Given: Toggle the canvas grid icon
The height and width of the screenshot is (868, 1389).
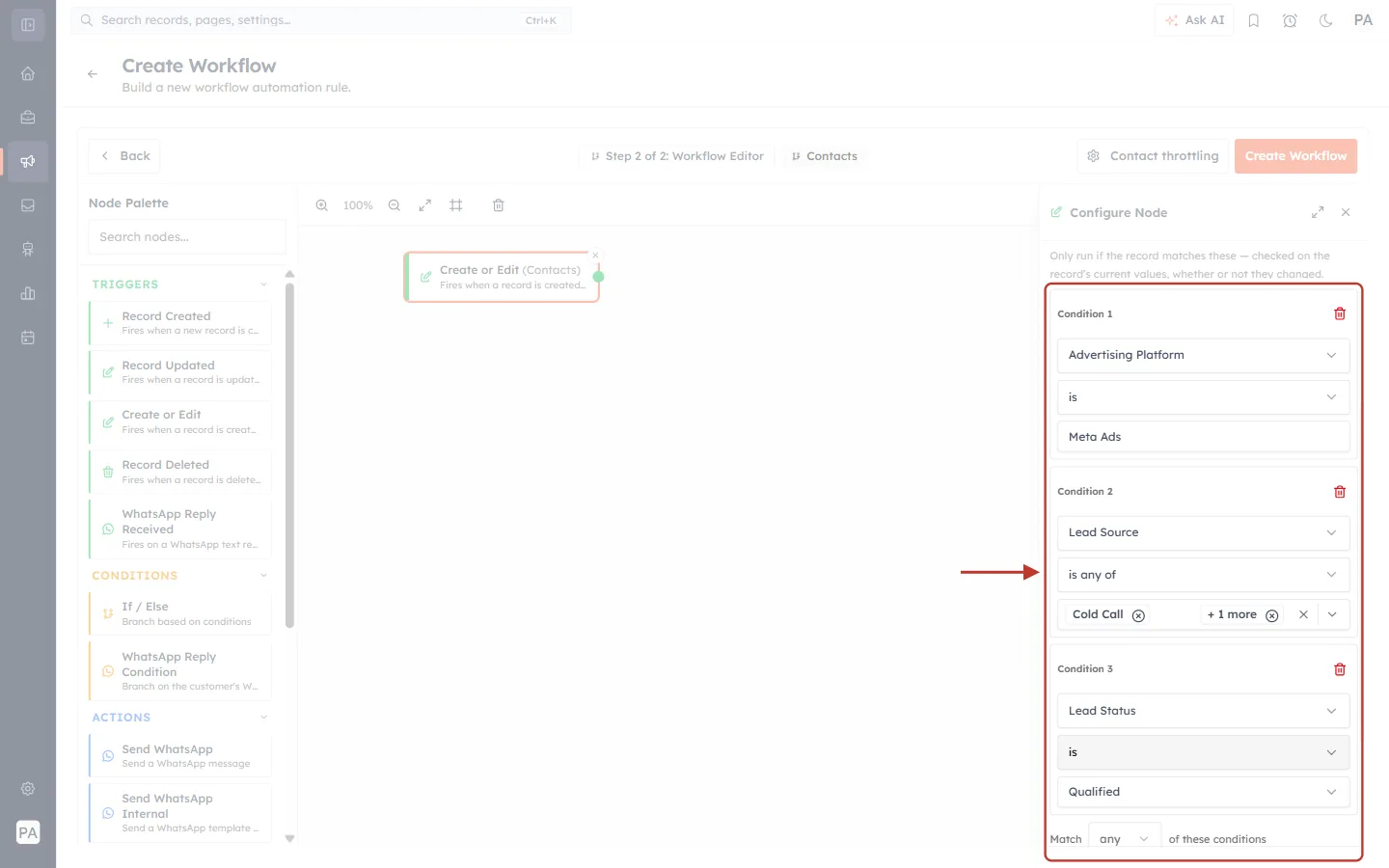Looking at the screenshot, I should 456,205.
